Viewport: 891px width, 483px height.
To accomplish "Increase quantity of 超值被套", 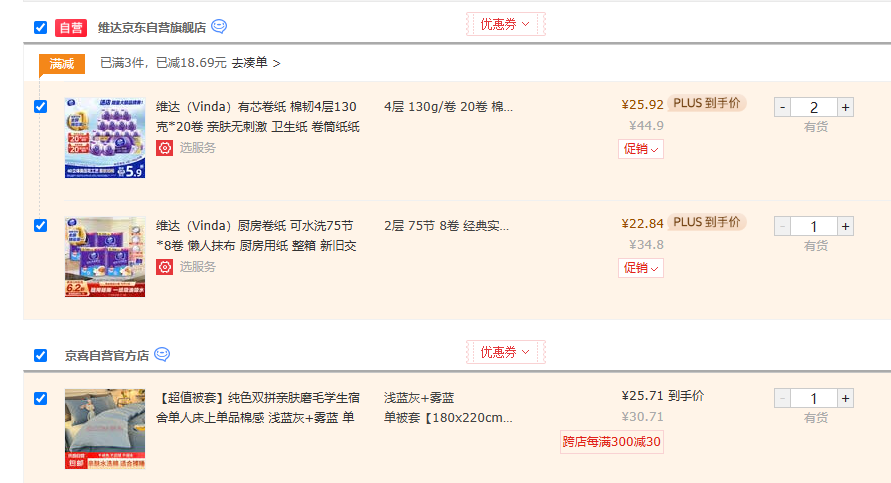I will point(846,398).
